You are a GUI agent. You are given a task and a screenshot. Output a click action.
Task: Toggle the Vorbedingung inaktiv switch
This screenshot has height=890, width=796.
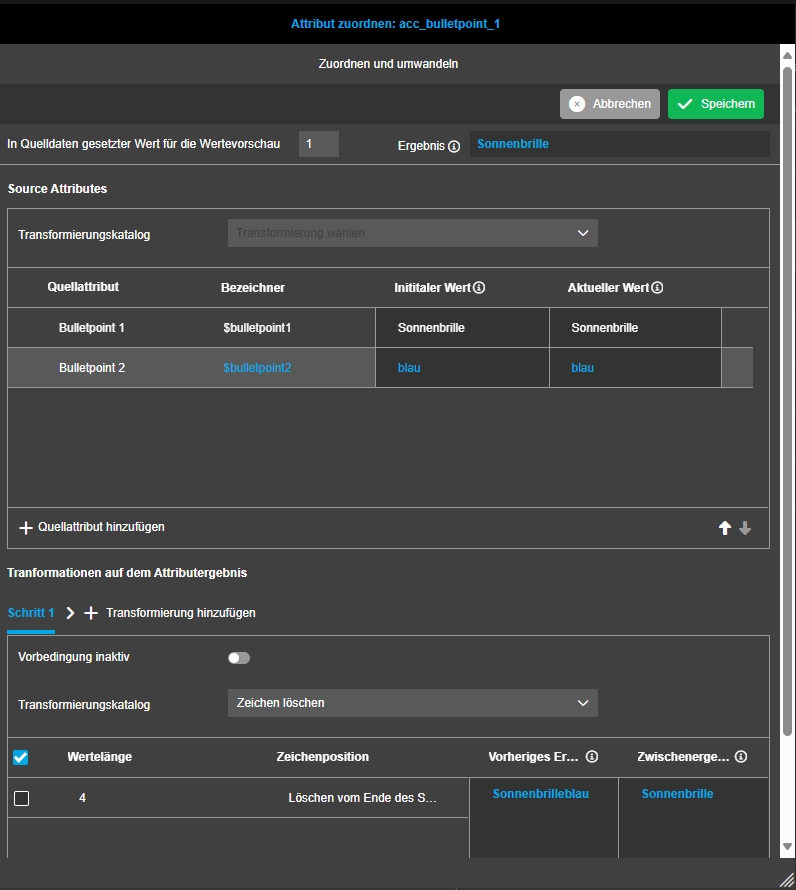(239, 658)
